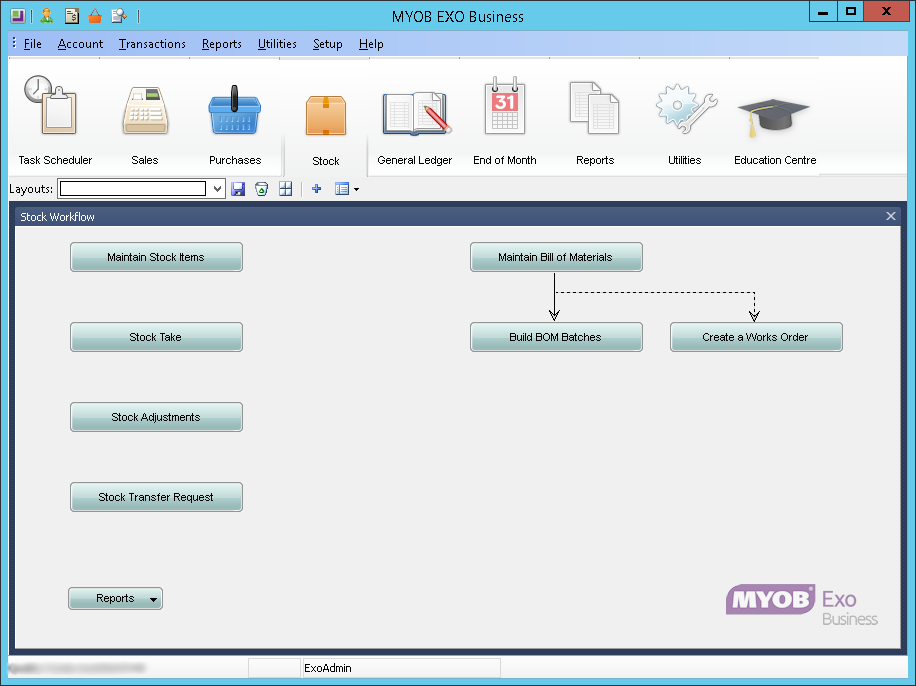Open the debtor account person icon

coord(47,16)
